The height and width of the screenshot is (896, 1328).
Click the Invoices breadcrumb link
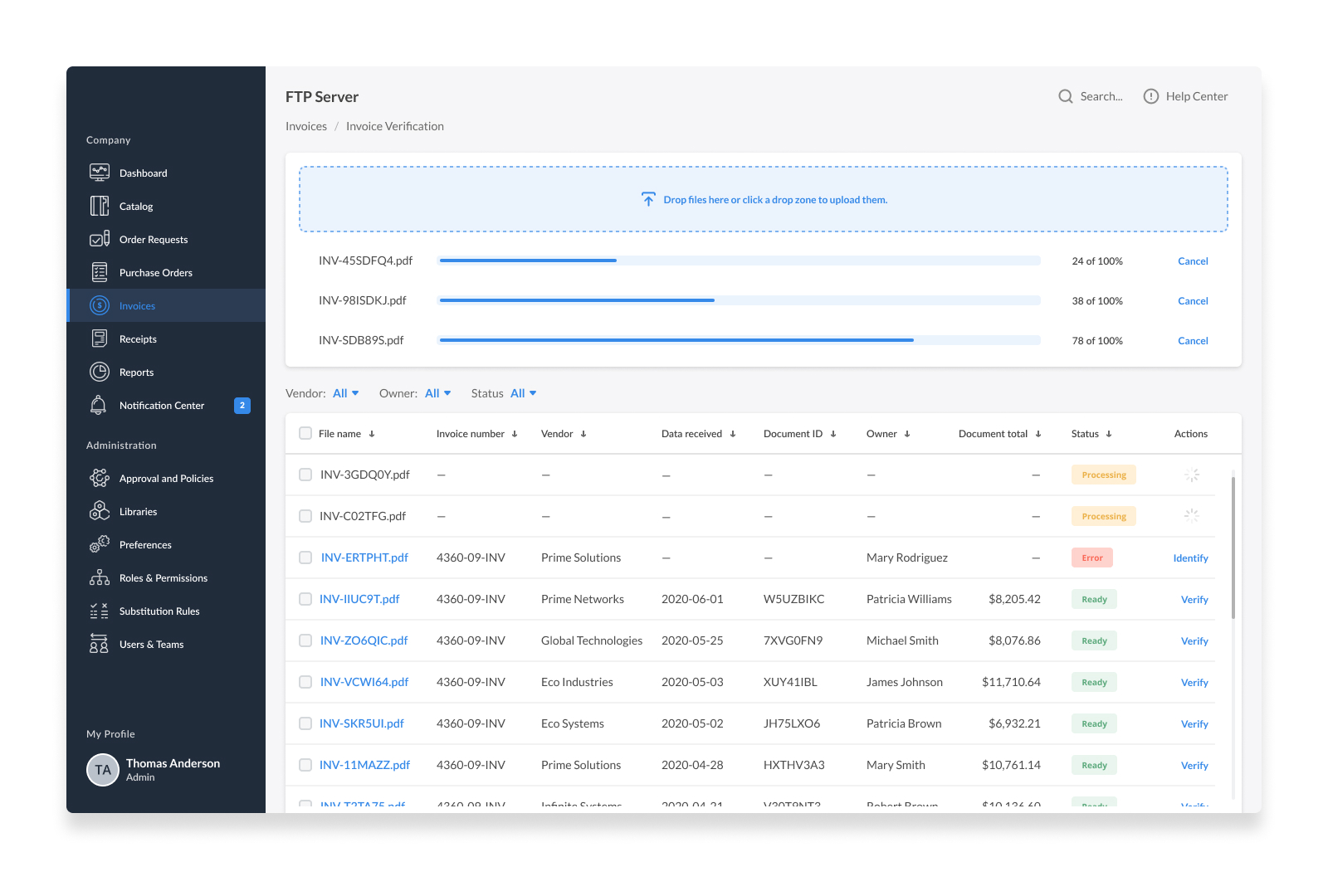coord(306,126)
